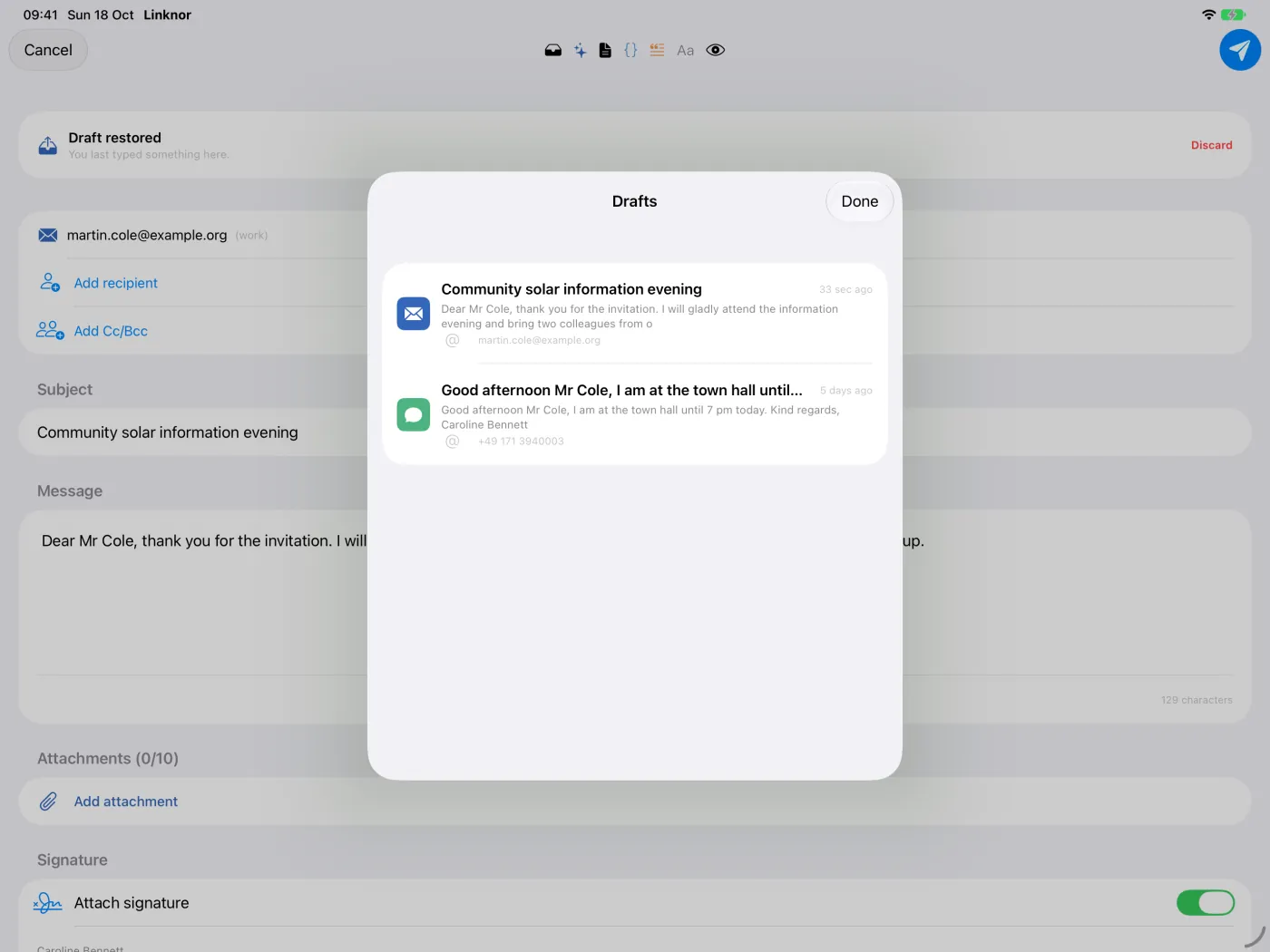Turn off Attach signature switch
The width and height of the screenshot is (1270, 952).
[x=1205, y=903]
